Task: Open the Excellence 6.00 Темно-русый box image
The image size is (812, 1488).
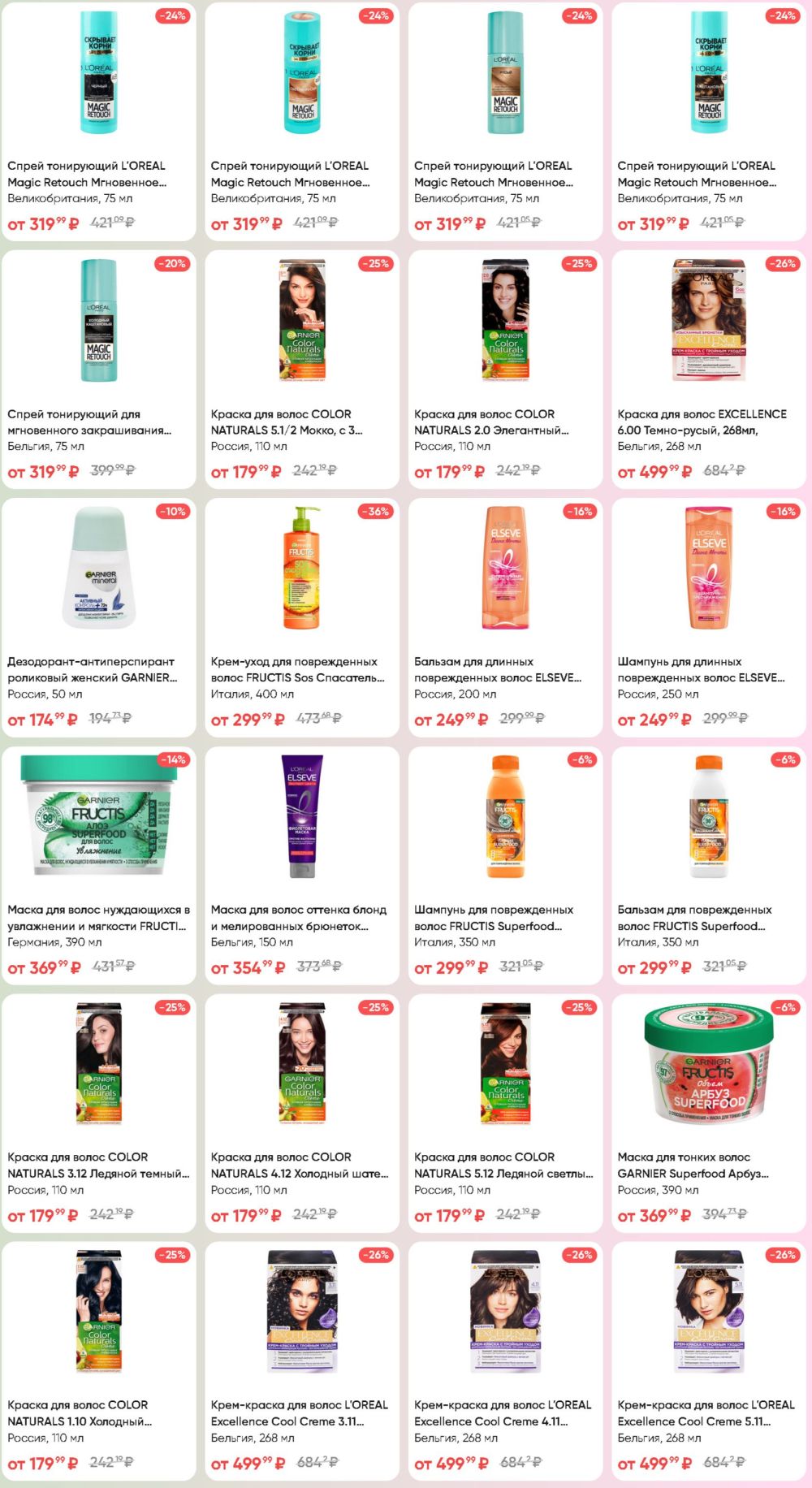Action: coord(709,320)
